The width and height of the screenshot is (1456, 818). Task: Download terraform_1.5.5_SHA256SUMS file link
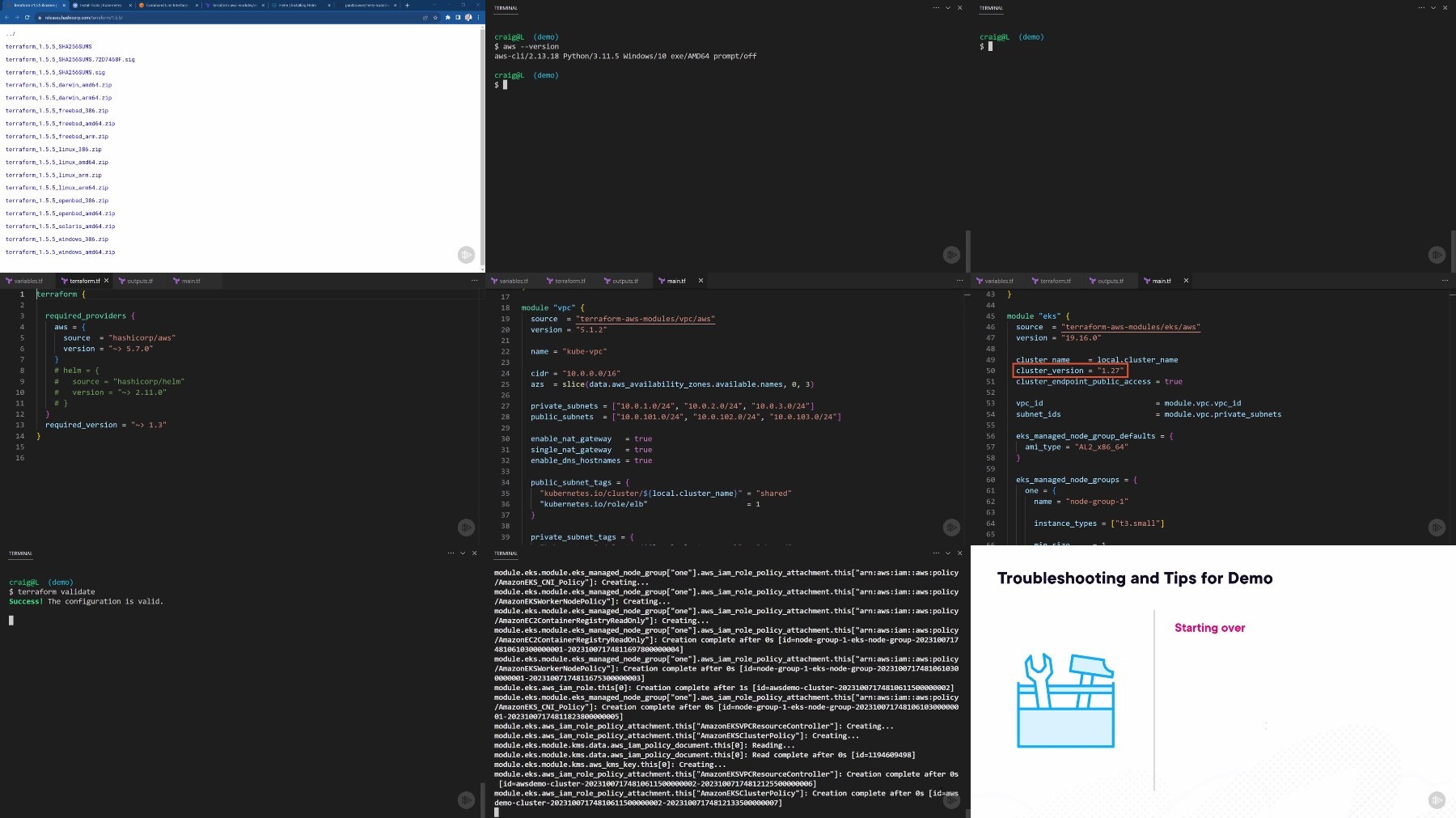pyautogui.click(x=49, y=46)
